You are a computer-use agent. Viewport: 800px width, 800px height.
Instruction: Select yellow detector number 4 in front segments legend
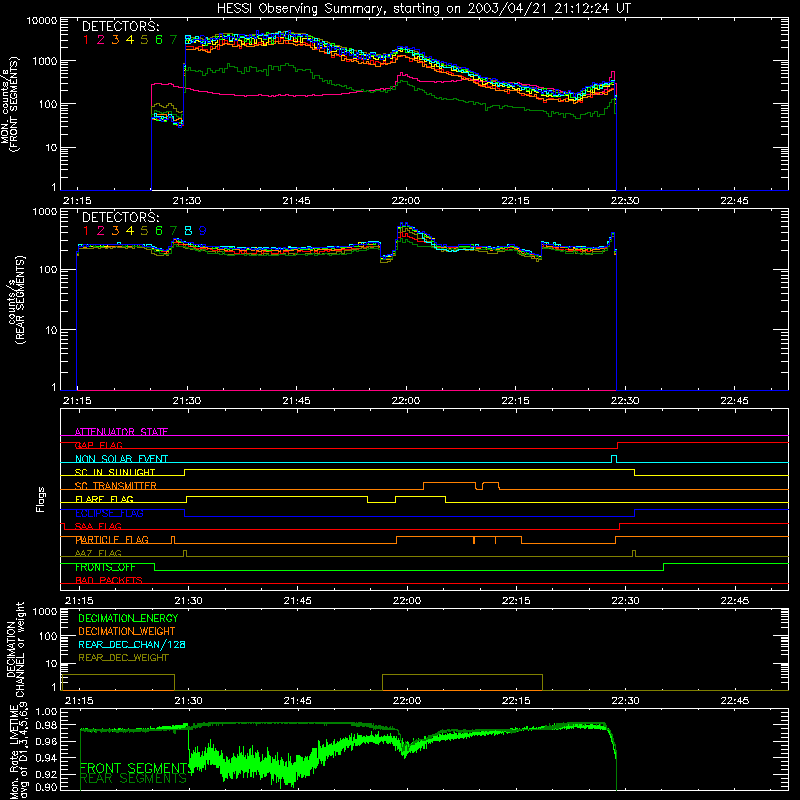(x=130, y=40)
